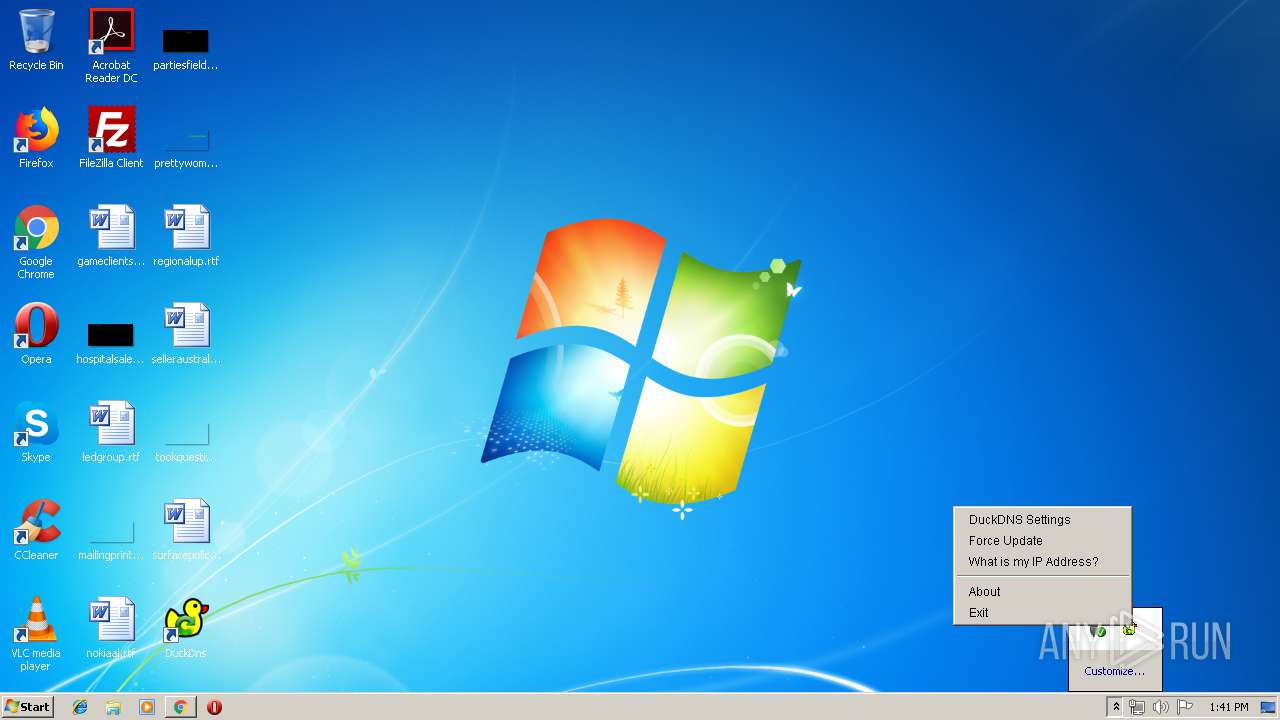Viewport: 1280px width, 720px height.
Task: Select gameclients document on desktop
Action: pyautogui.click(x=111, y=236)
